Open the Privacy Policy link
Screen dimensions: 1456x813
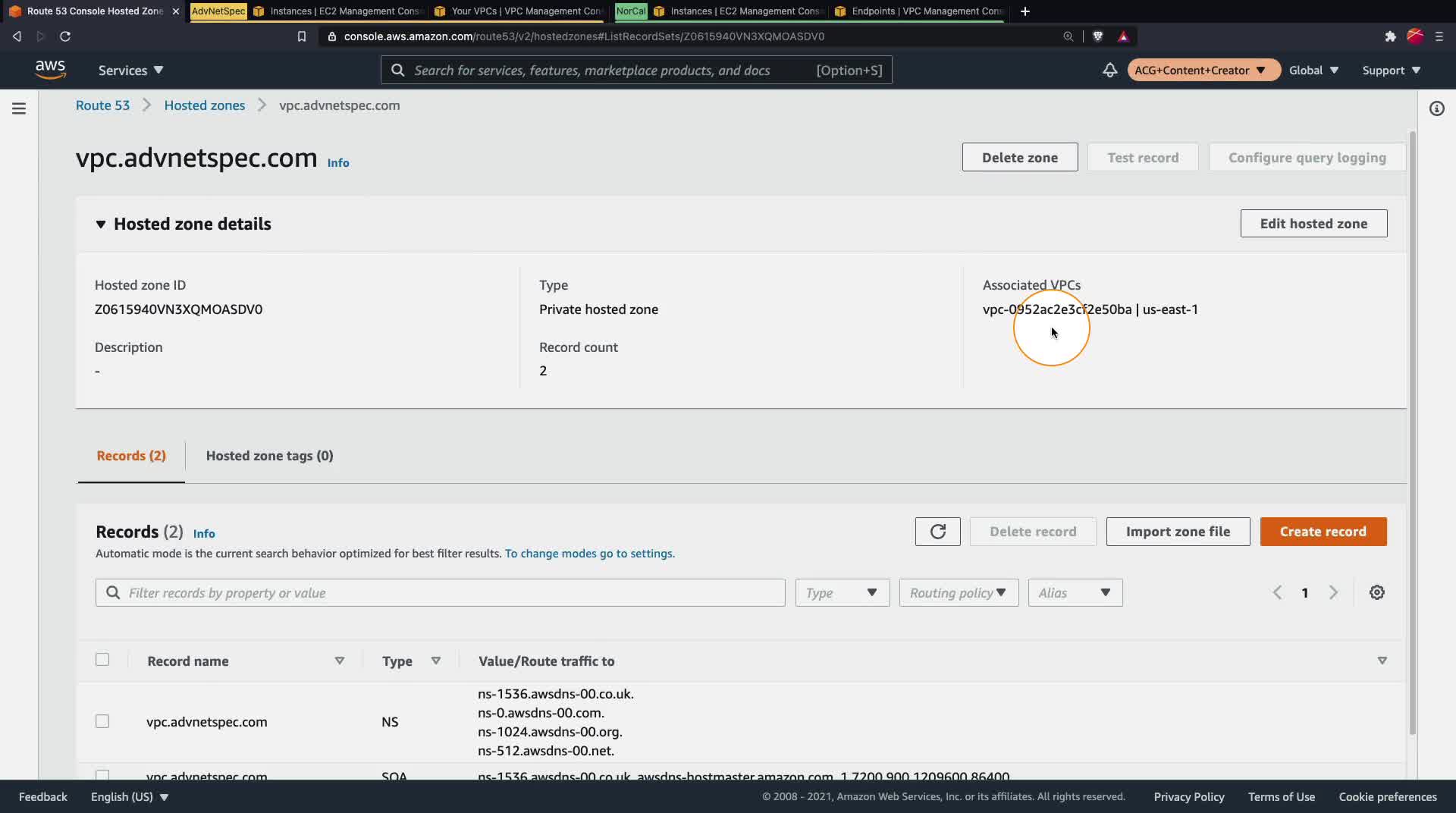pos(1189,796)
